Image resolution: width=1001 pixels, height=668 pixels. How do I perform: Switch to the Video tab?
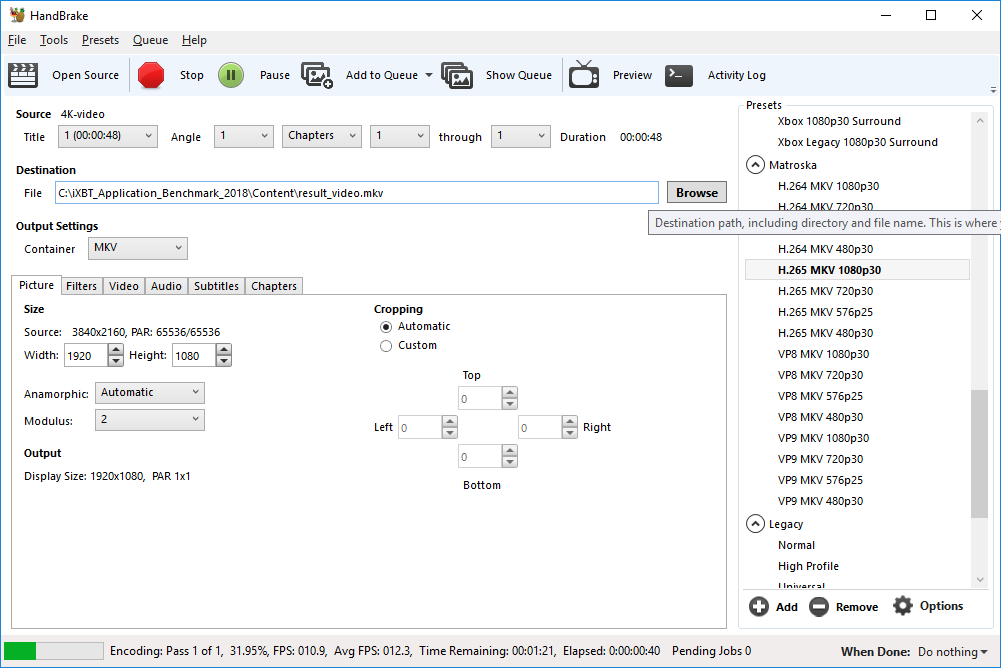124,286
